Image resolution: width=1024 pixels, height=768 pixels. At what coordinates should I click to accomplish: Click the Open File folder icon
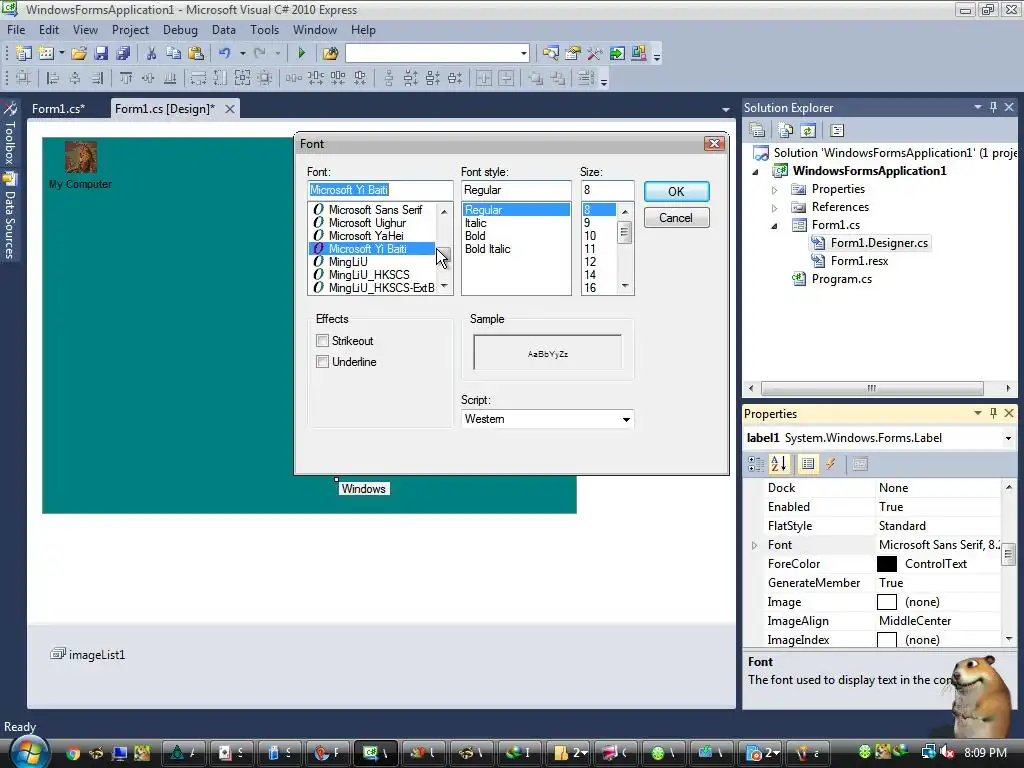point(79,53)
